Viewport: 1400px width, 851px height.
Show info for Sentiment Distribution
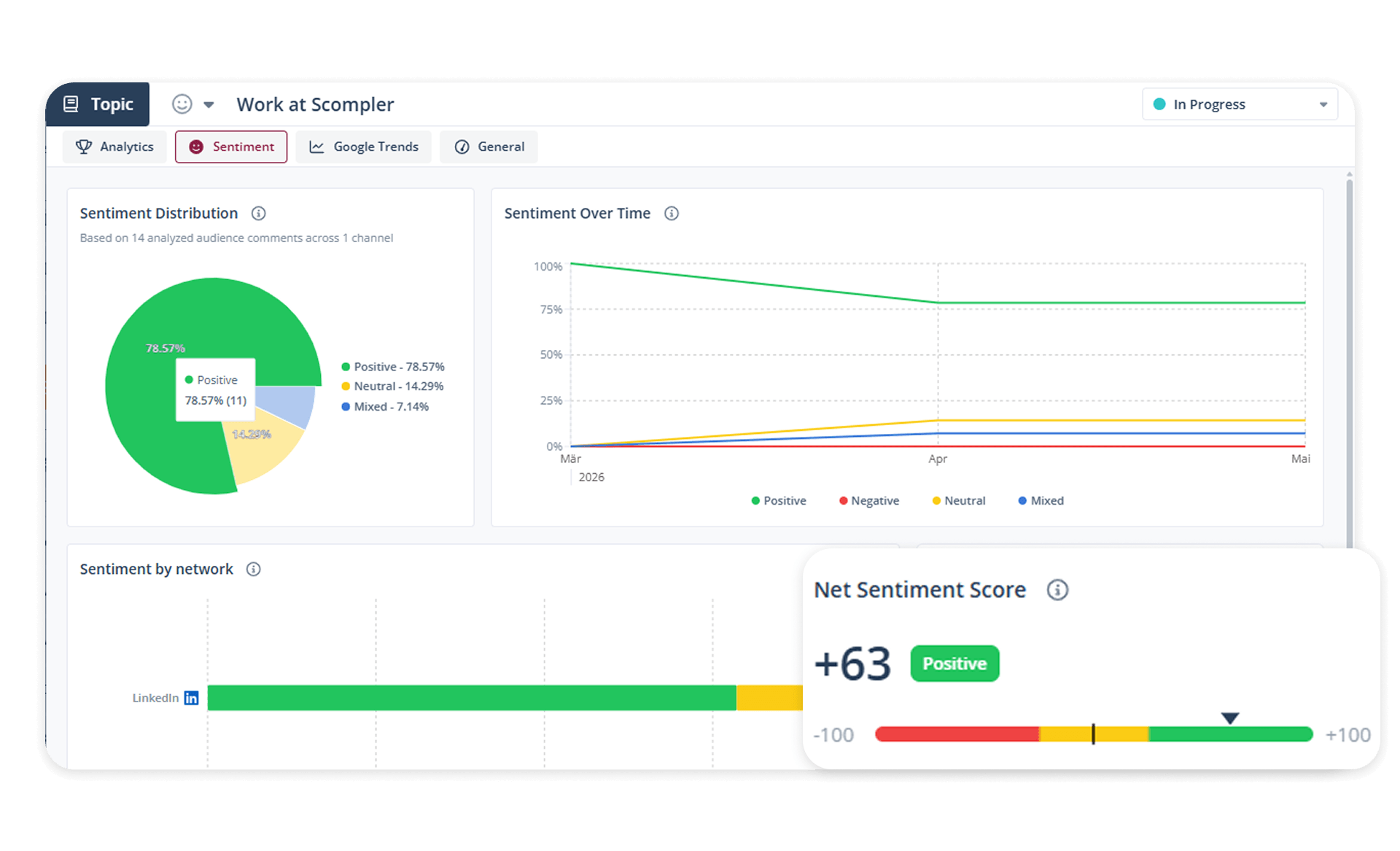(x=259, y=214)
